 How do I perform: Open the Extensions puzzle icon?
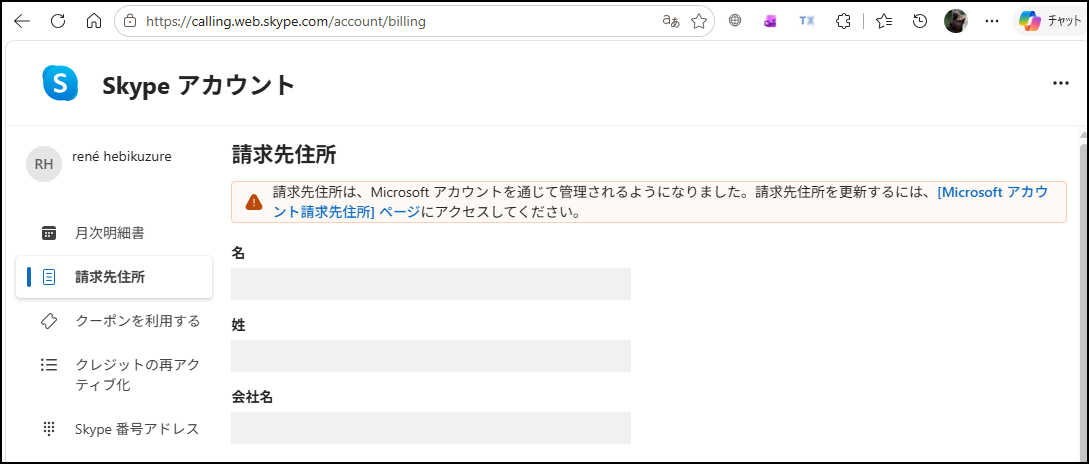tap(843, 22)
